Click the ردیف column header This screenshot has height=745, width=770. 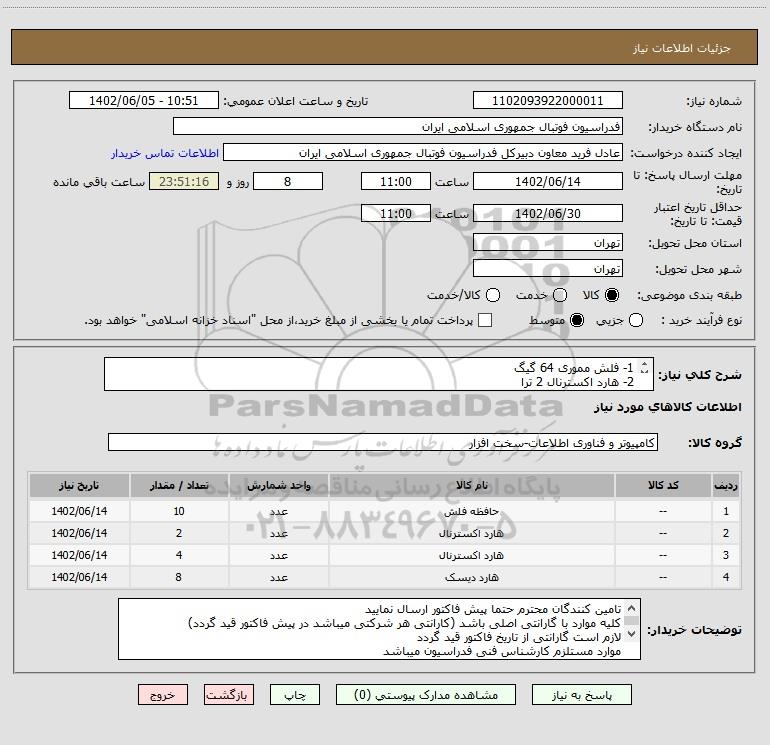click(726, 485)
